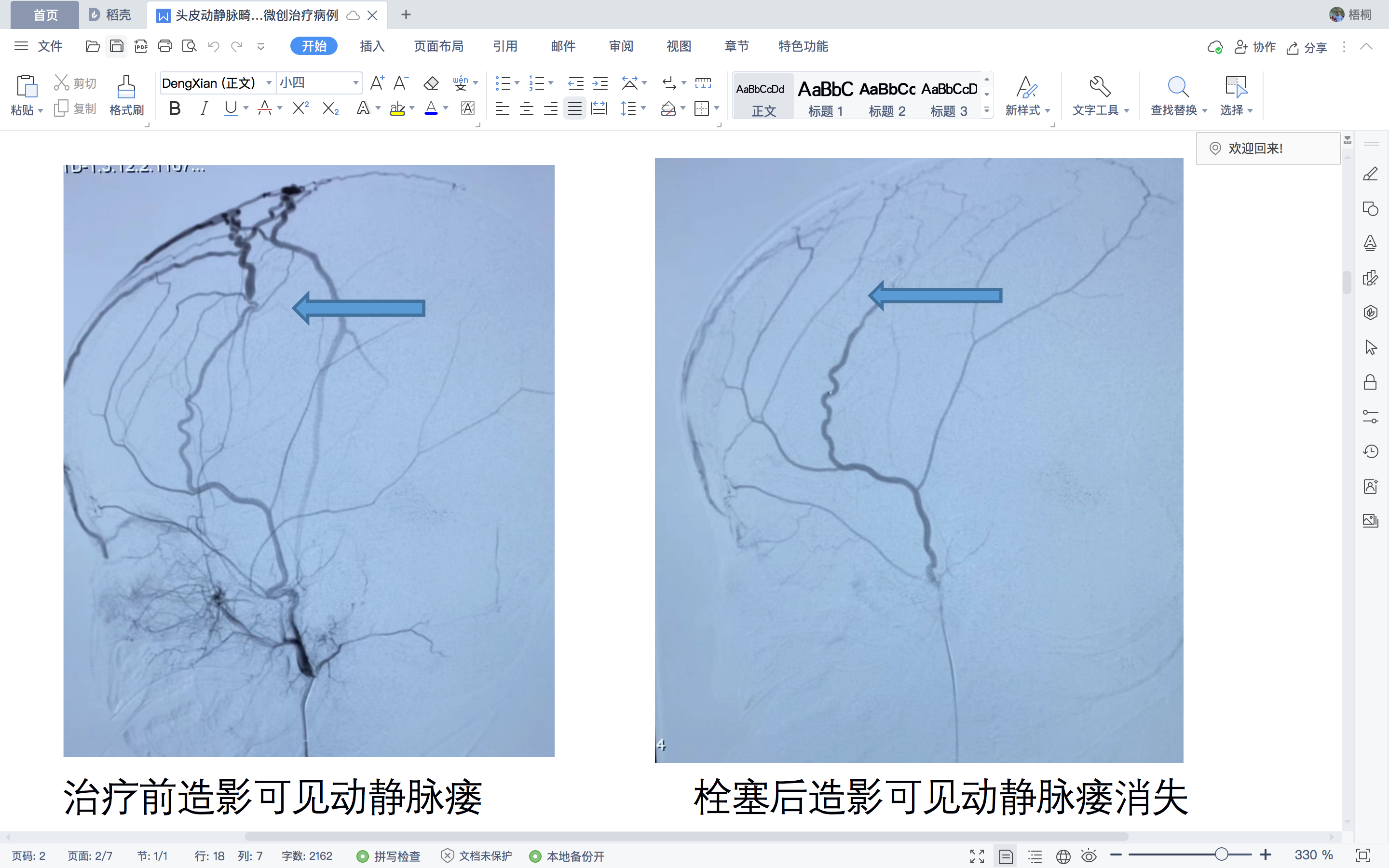The image size is (1389, 868).
Task: Click the 分享 share button
Action: [x=1307, y=48]
